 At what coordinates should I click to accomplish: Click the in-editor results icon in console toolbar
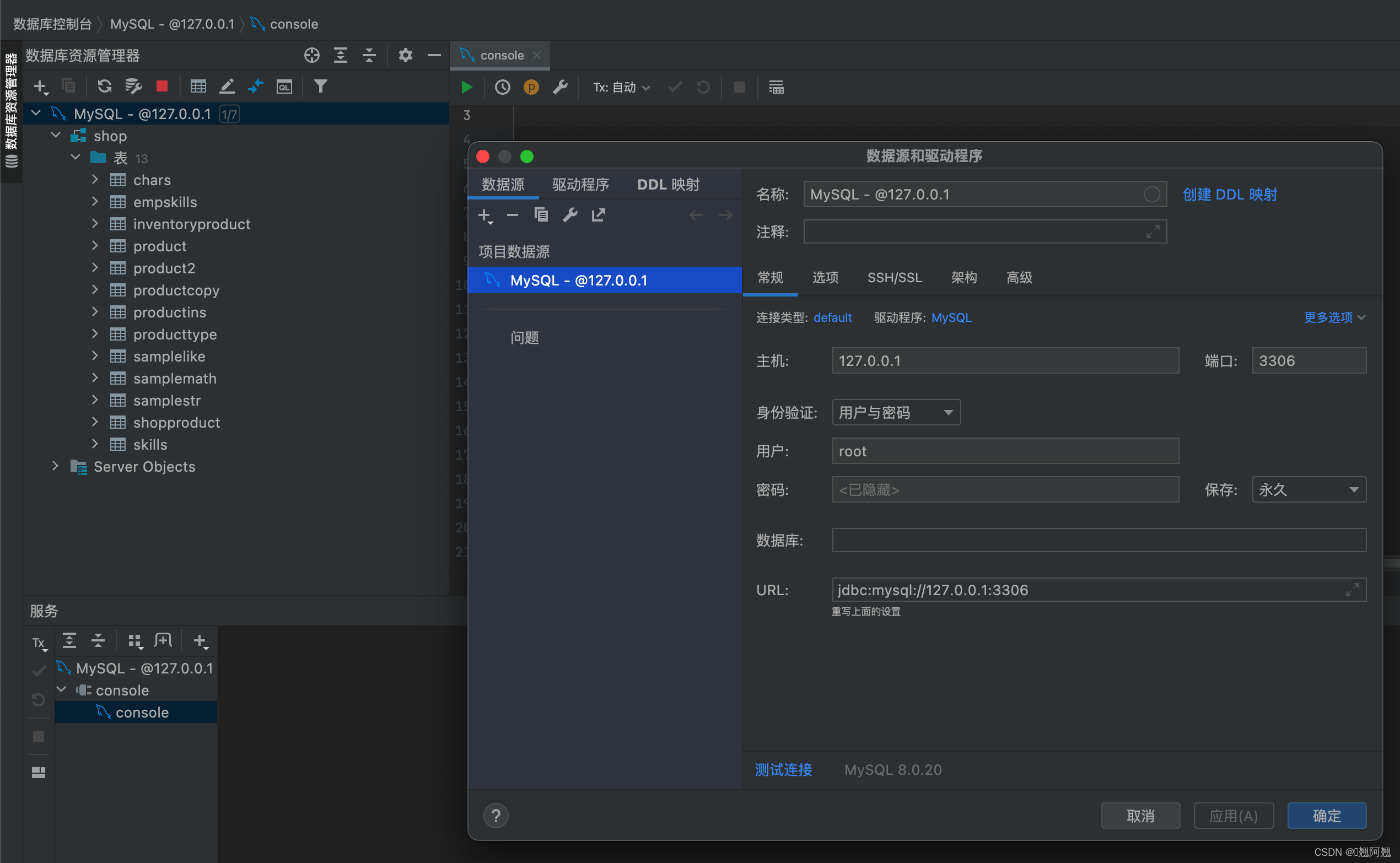(x=776, y=87)
